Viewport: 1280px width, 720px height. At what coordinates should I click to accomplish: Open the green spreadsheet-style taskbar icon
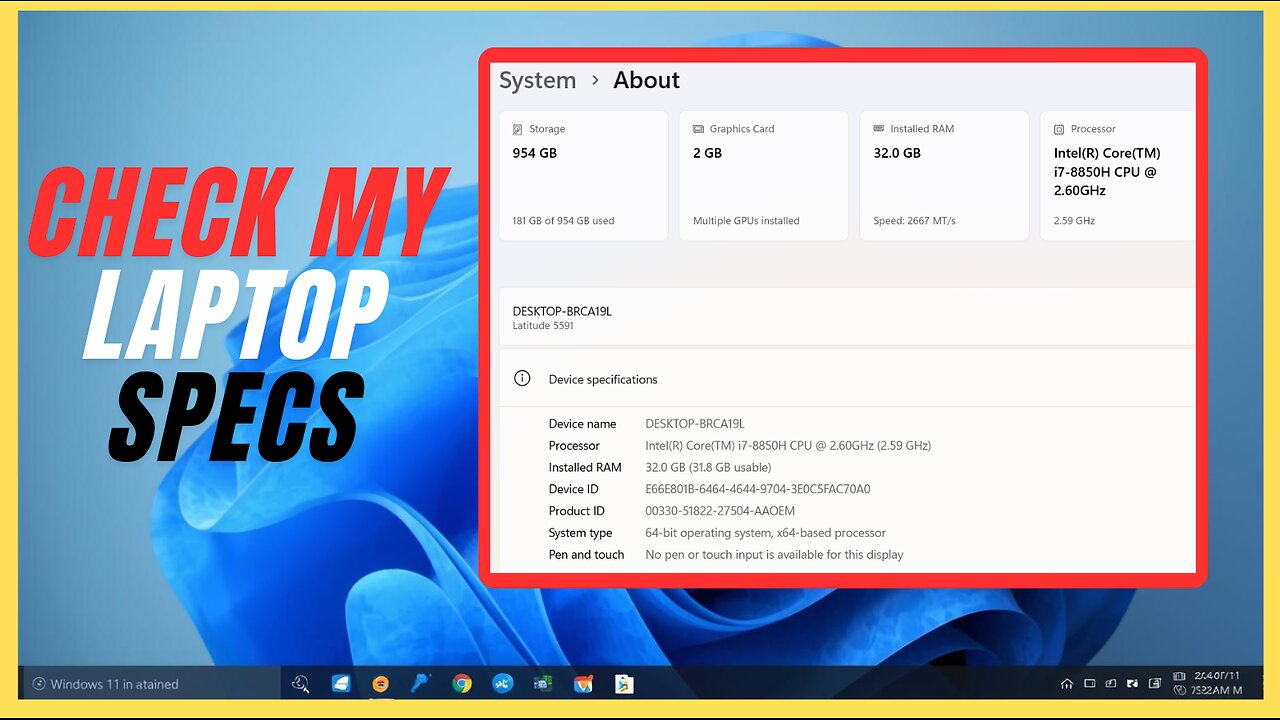point(543,684)
